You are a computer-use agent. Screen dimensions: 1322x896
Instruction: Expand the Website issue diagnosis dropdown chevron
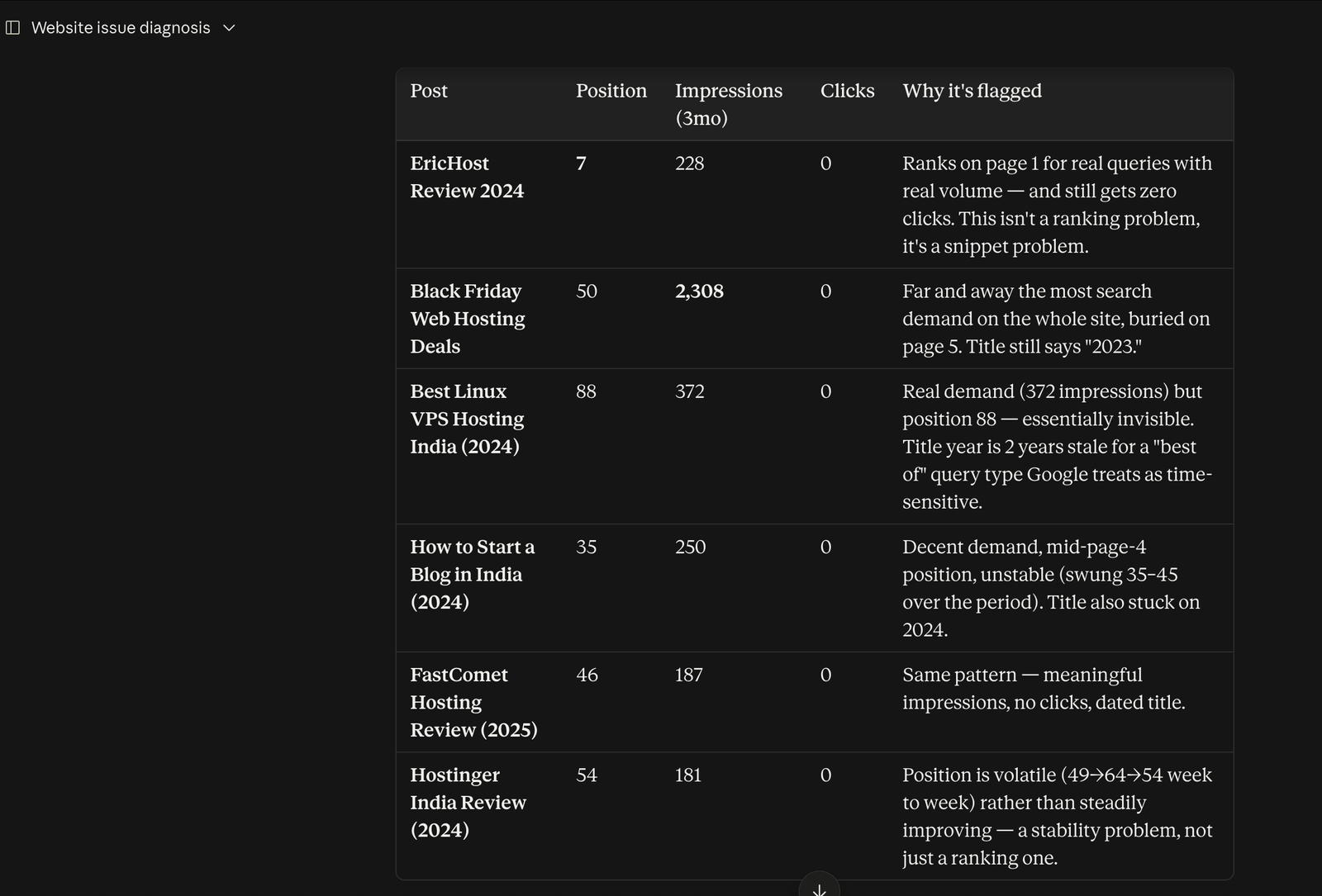coord(230,28)
